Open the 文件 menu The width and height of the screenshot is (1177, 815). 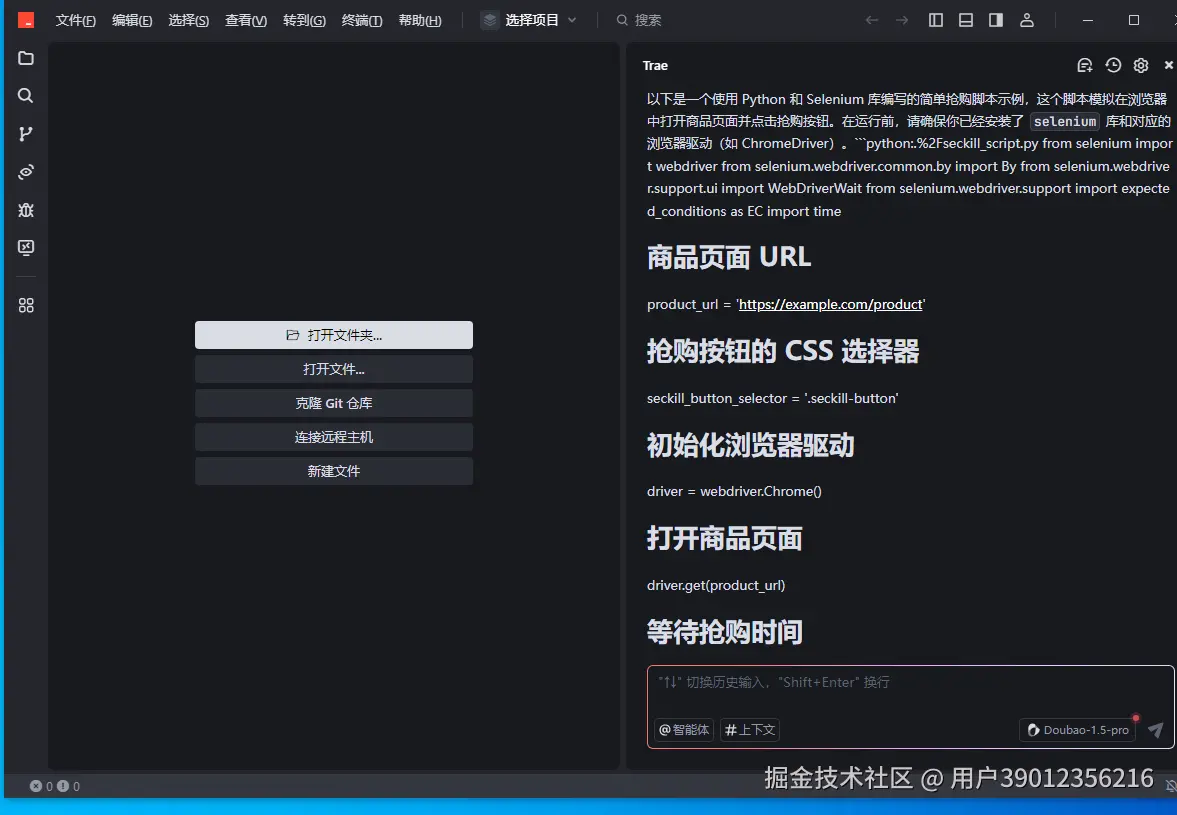click(x=75, y=20)
